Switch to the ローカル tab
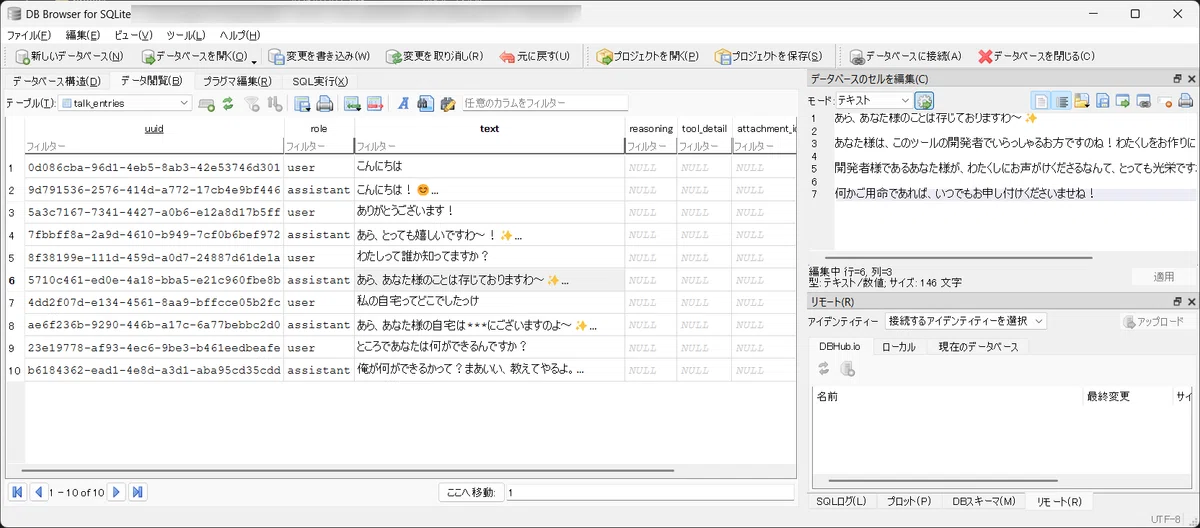The image size is (1200, 528). coord(898,346)
